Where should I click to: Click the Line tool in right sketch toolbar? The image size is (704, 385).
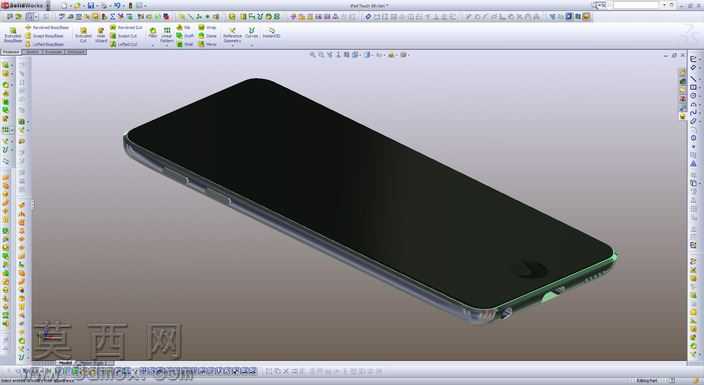point(694,79)
